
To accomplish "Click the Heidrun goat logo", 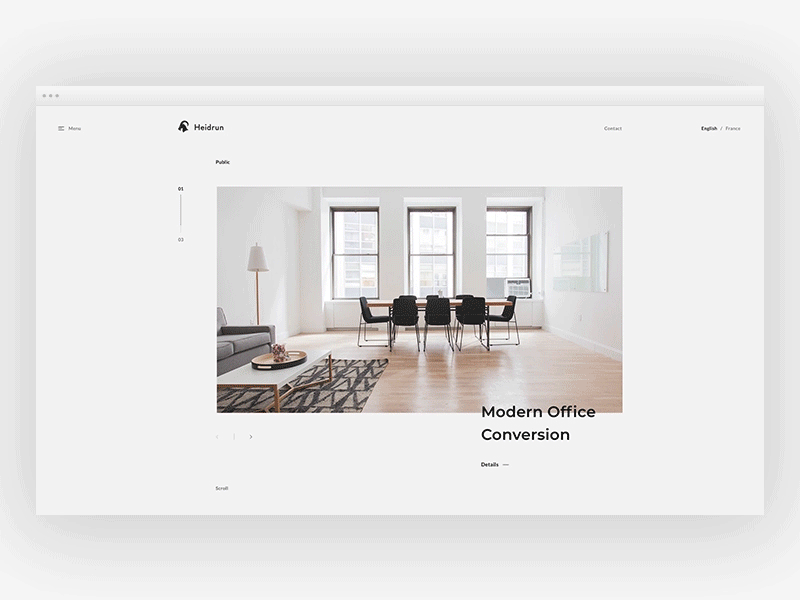I will click(182, 127).
